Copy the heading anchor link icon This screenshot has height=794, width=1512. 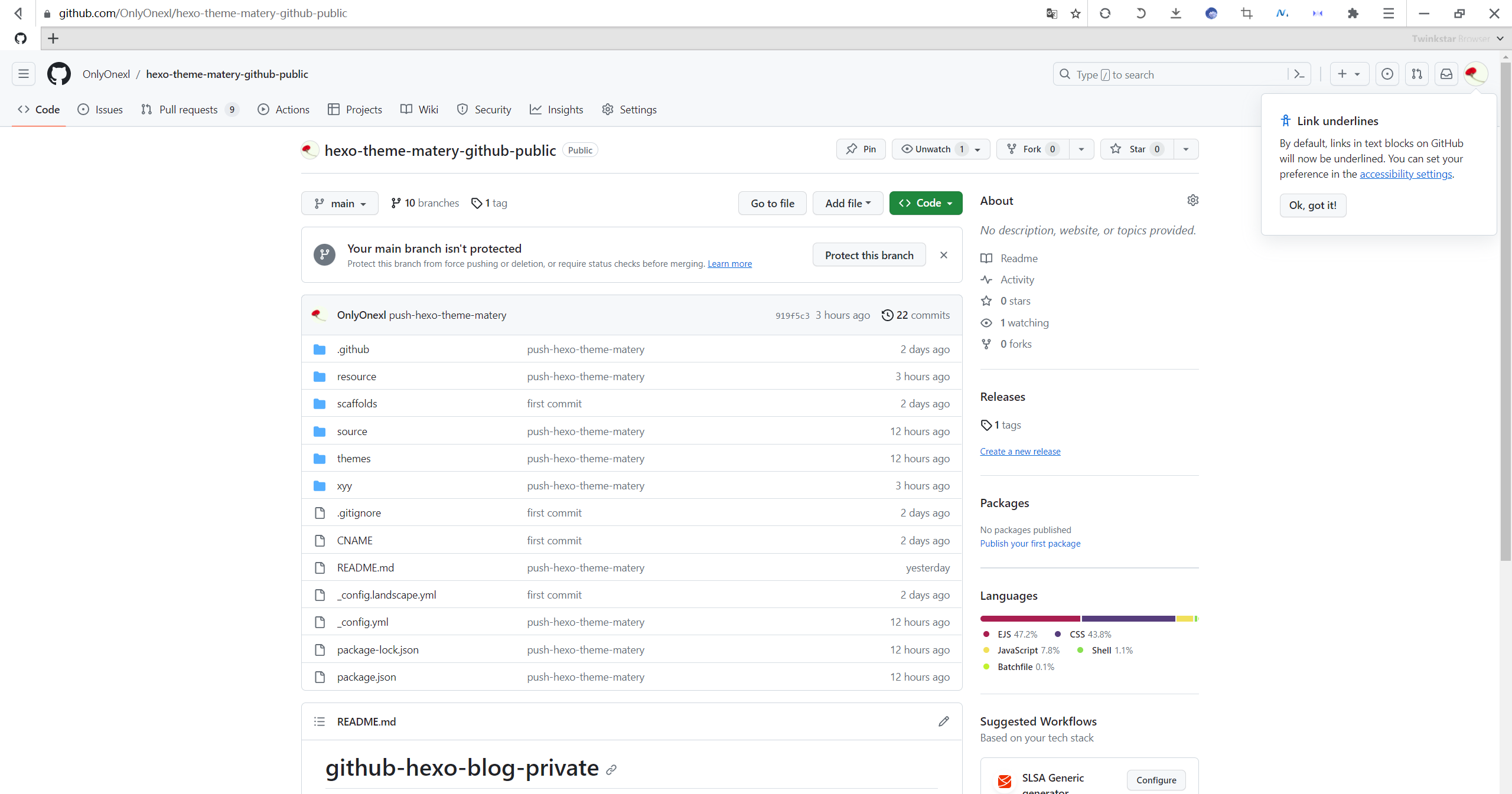[x=611, y=769]
